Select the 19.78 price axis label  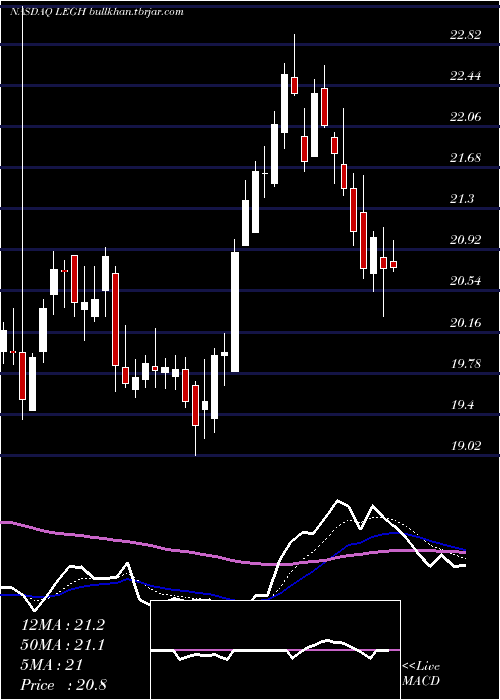[466, 364]
